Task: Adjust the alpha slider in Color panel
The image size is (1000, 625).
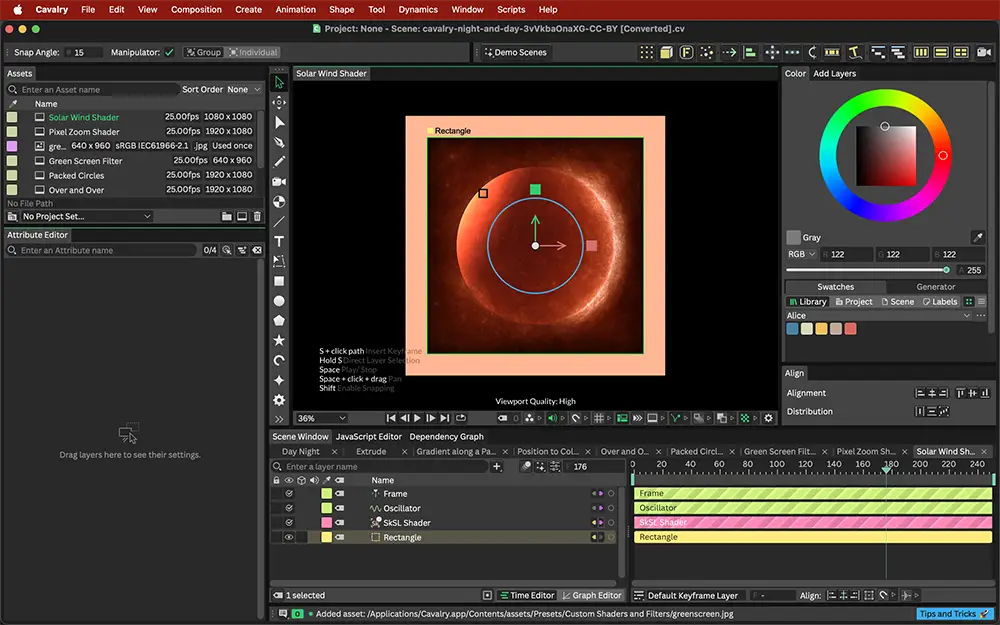Action: 868,270
